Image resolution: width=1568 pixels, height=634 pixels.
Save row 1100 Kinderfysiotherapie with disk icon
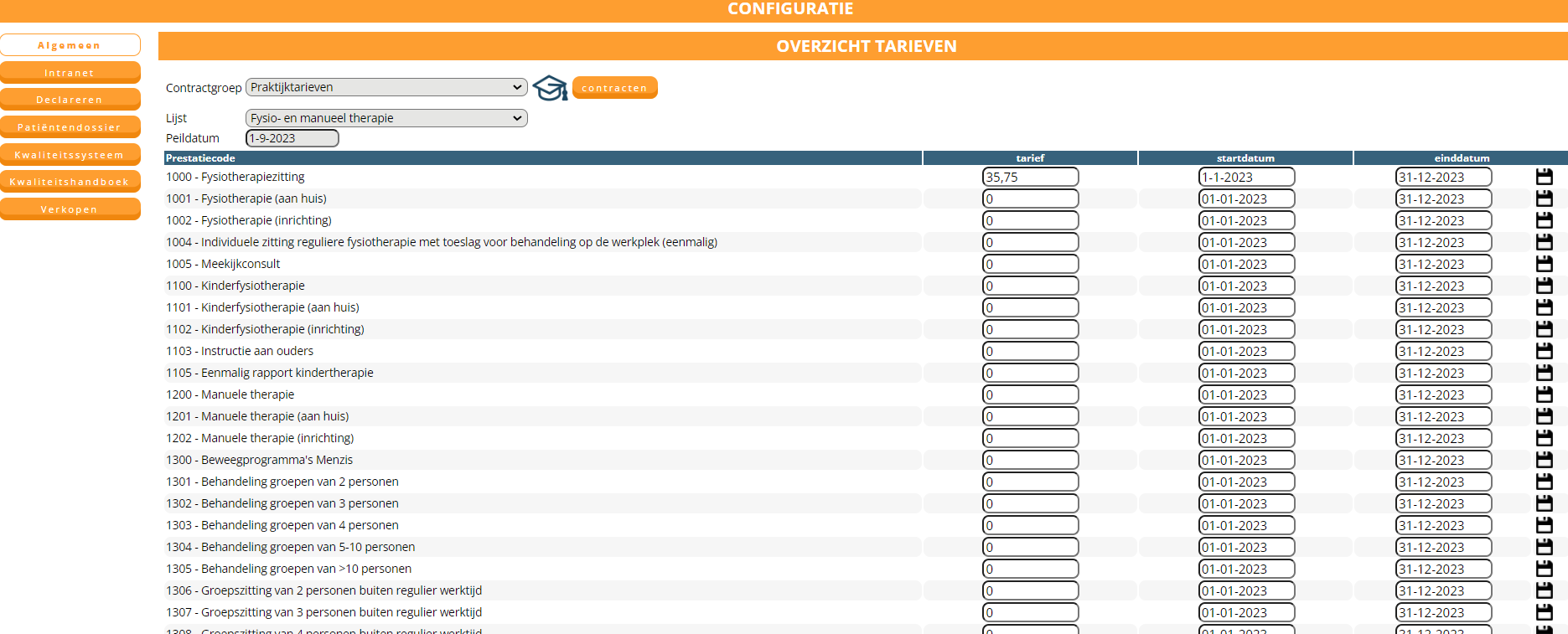click(1544, 286)
